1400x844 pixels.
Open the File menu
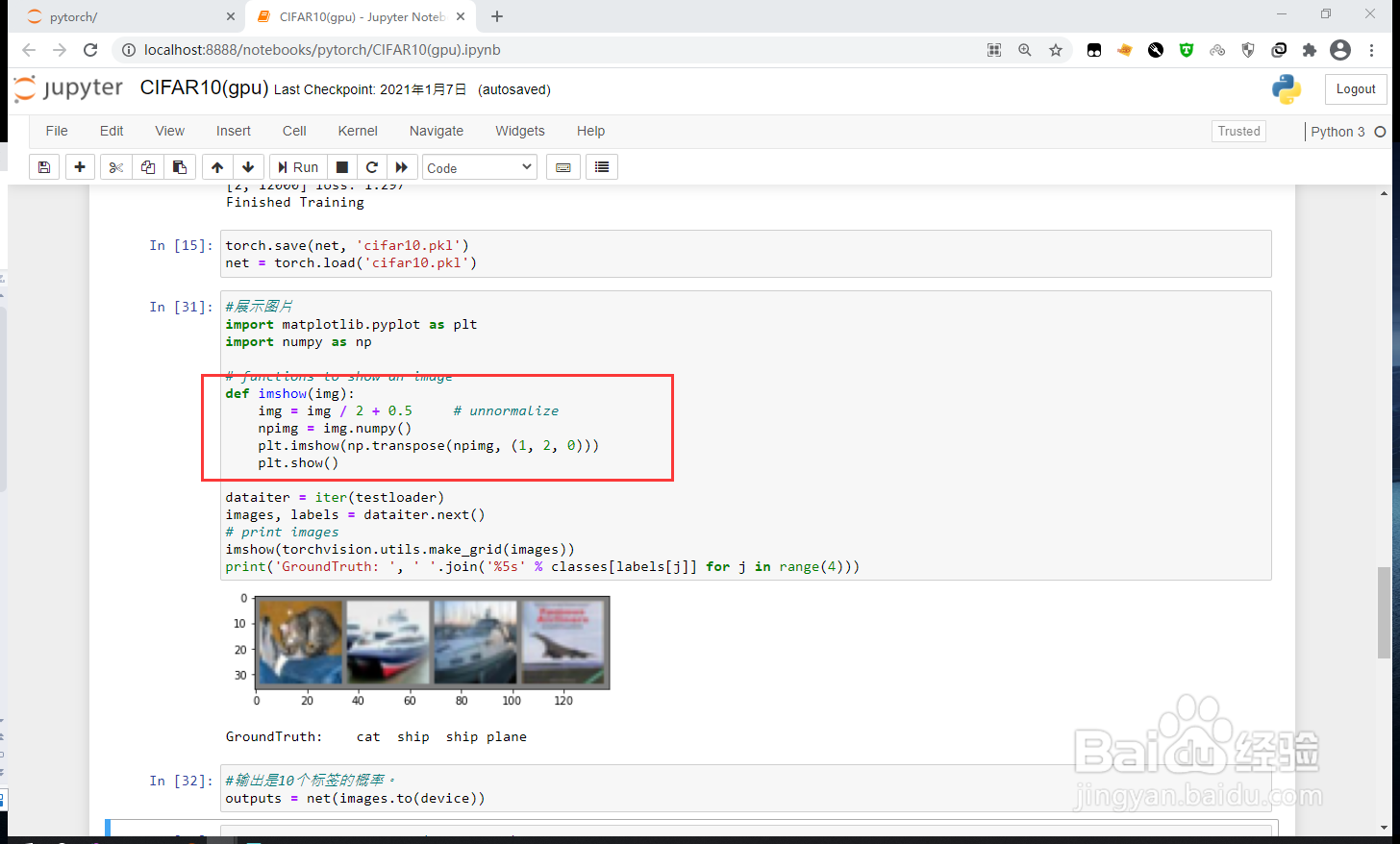(57, 131)
